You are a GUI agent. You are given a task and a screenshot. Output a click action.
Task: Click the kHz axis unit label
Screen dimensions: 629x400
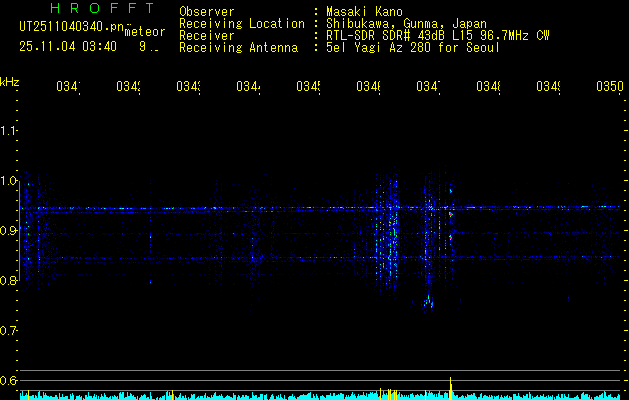tap(10, 82)
